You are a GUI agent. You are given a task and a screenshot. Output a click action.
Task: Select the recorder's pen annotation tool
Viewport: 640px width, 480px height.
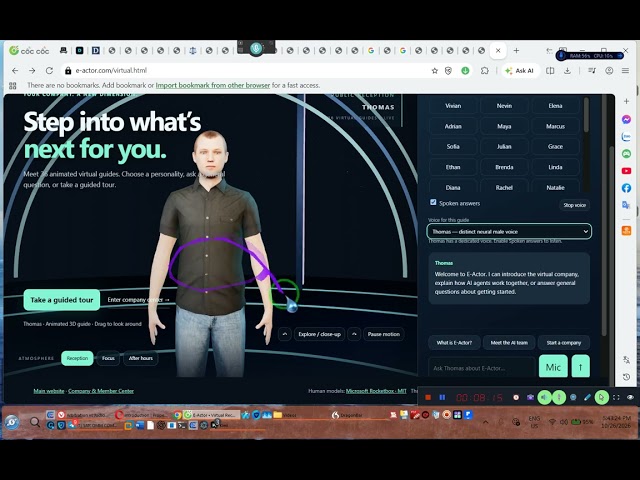(x=587, y=397)
